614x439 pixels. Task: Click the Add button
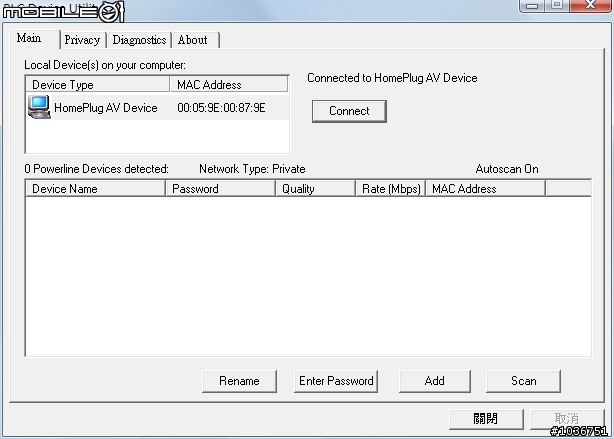click(x=435, y=381)
